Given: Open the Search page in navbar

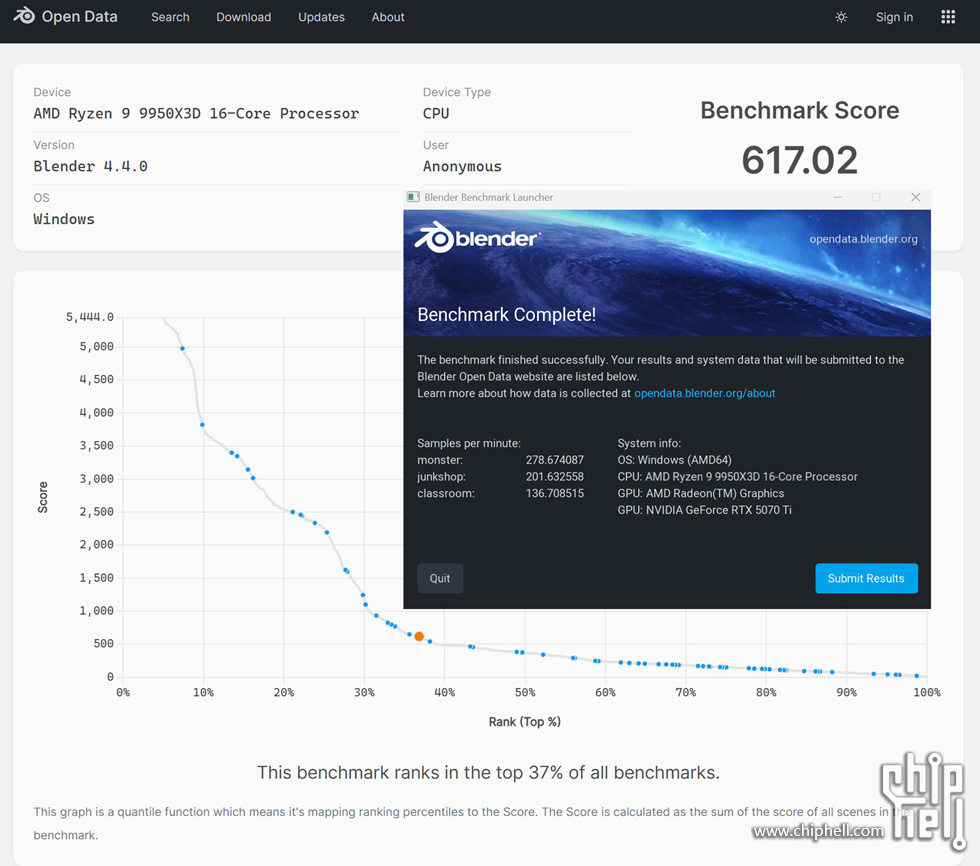Looking at the screenshot, I should pyautogui.click(x=170, y=17).
